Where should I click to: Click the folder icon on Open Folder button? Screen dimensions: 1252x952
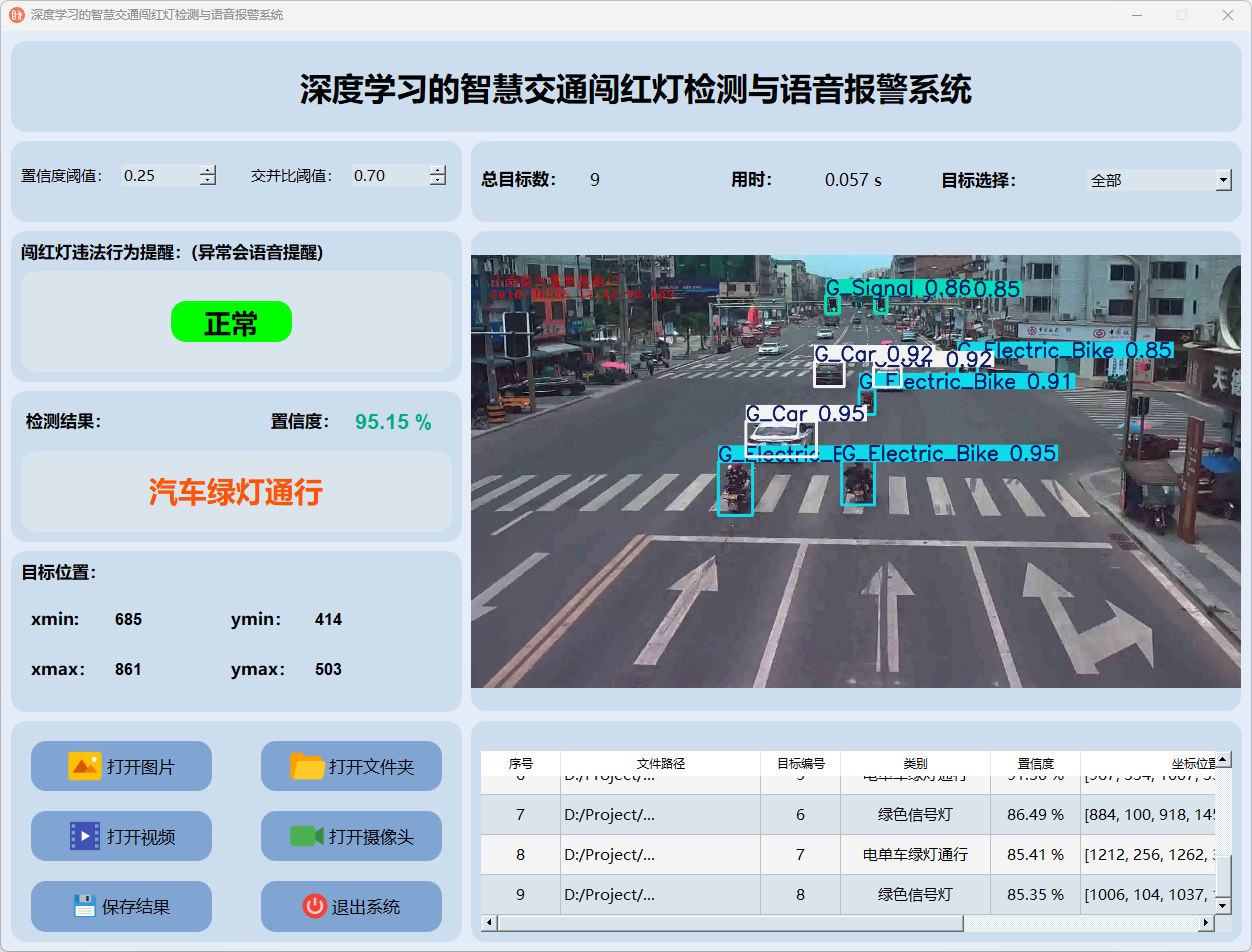307,766
